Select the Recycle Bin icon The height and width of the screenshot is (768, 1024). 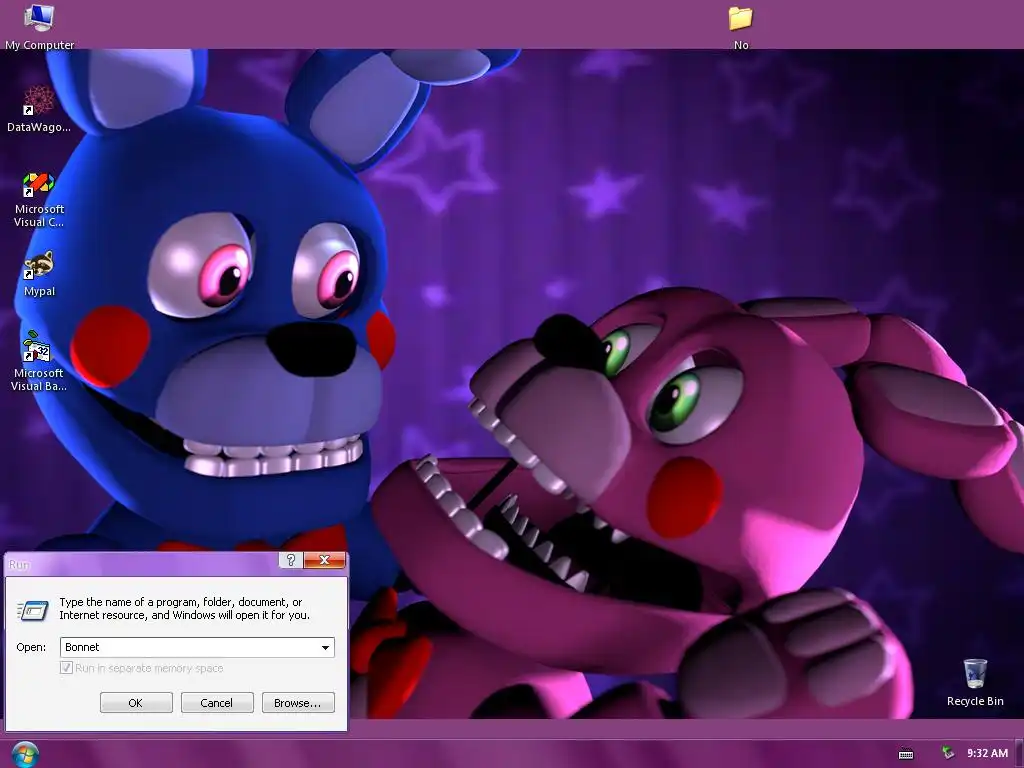(974, 682)
